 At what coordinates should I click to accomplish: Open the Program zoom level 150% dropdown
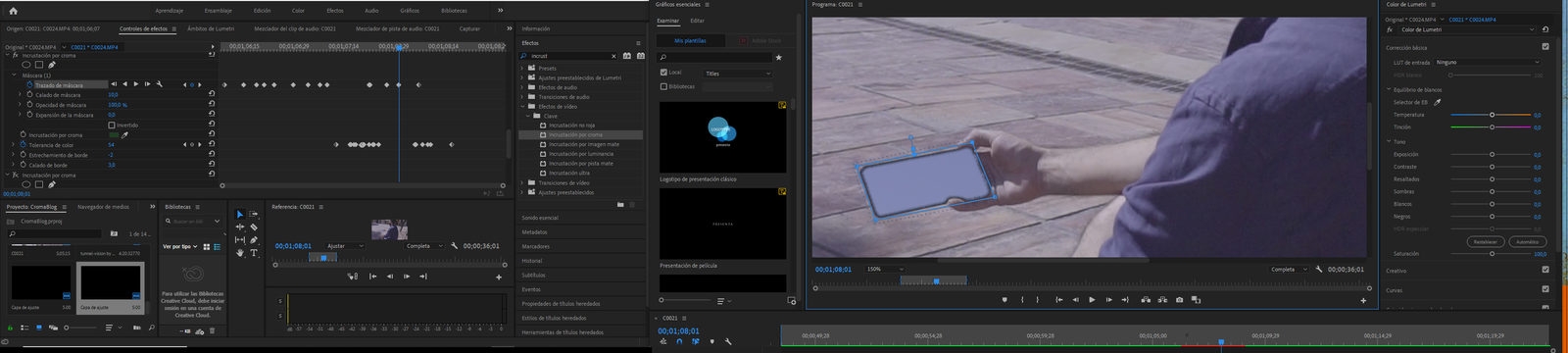point(884,269)
